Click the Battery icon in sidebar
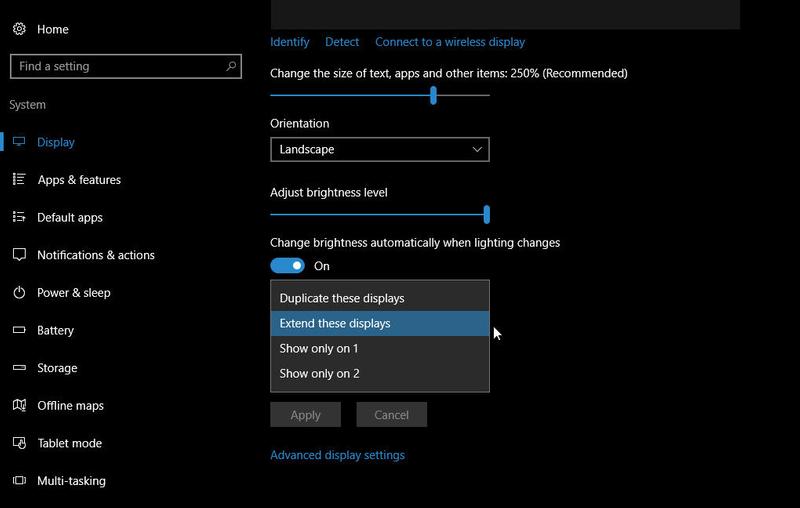The height and width of the screenshot is (508, 800). point(19,329)
